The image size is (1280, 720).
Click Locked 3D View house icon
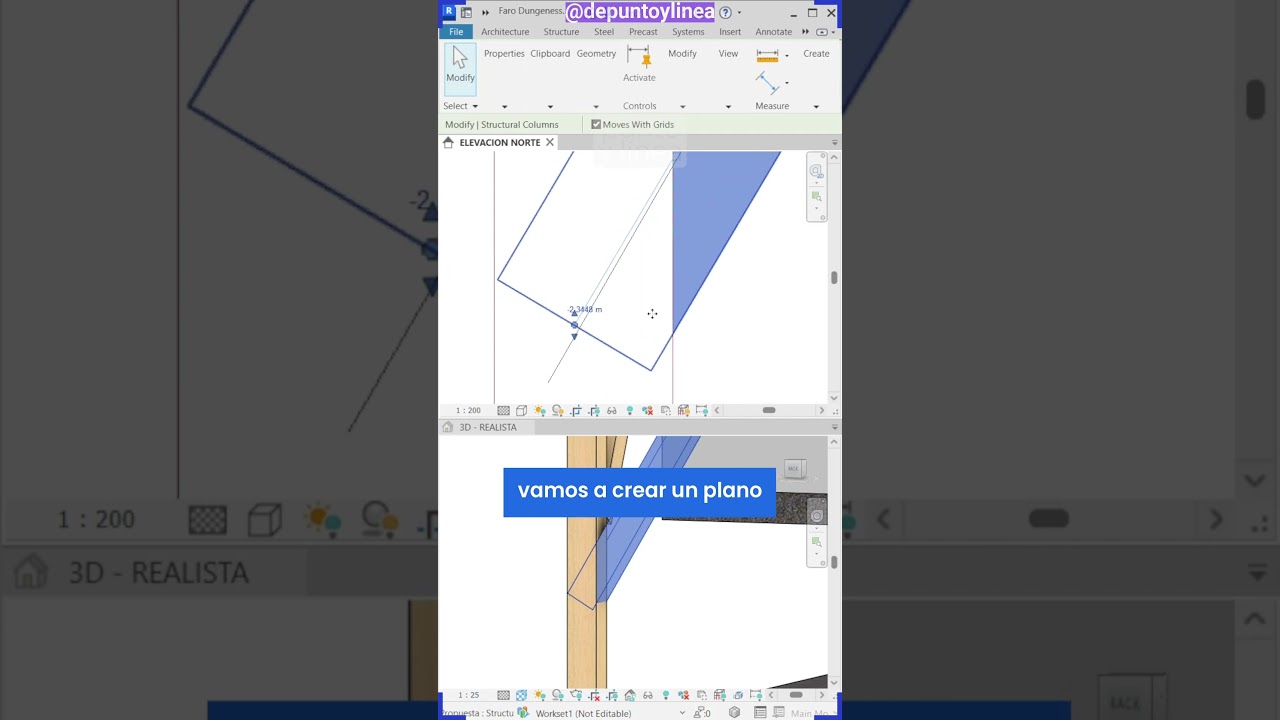pyautogui.click(x=629, y=695)
